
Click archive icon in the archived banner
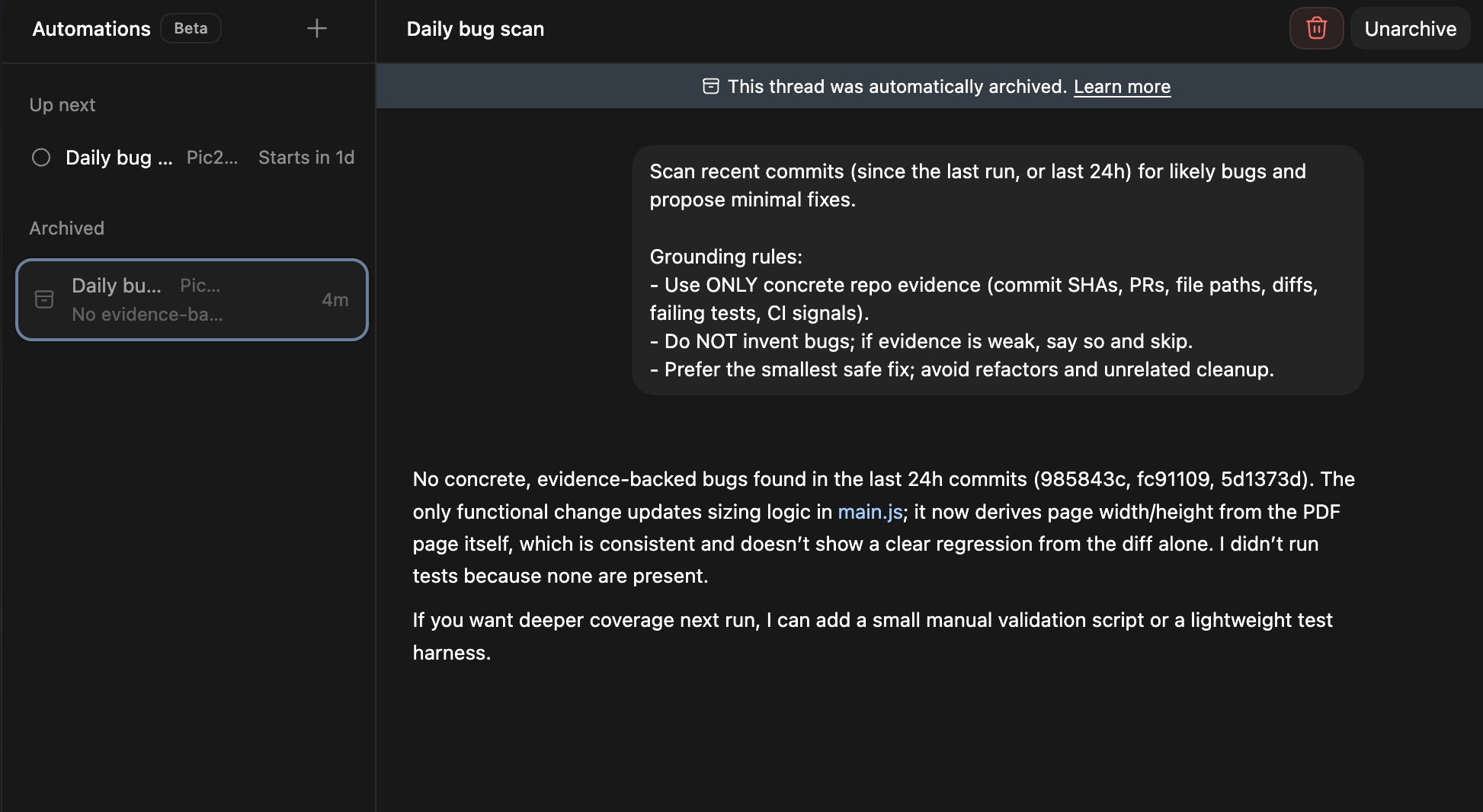[710, 86]
